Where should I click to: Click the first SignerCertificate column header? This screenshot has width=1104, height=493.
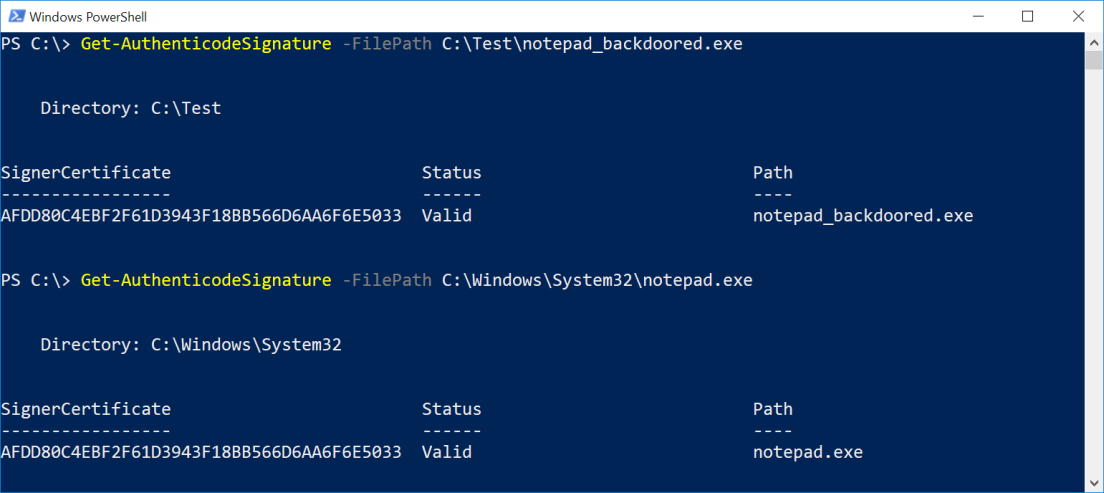(x=86, y=173)
